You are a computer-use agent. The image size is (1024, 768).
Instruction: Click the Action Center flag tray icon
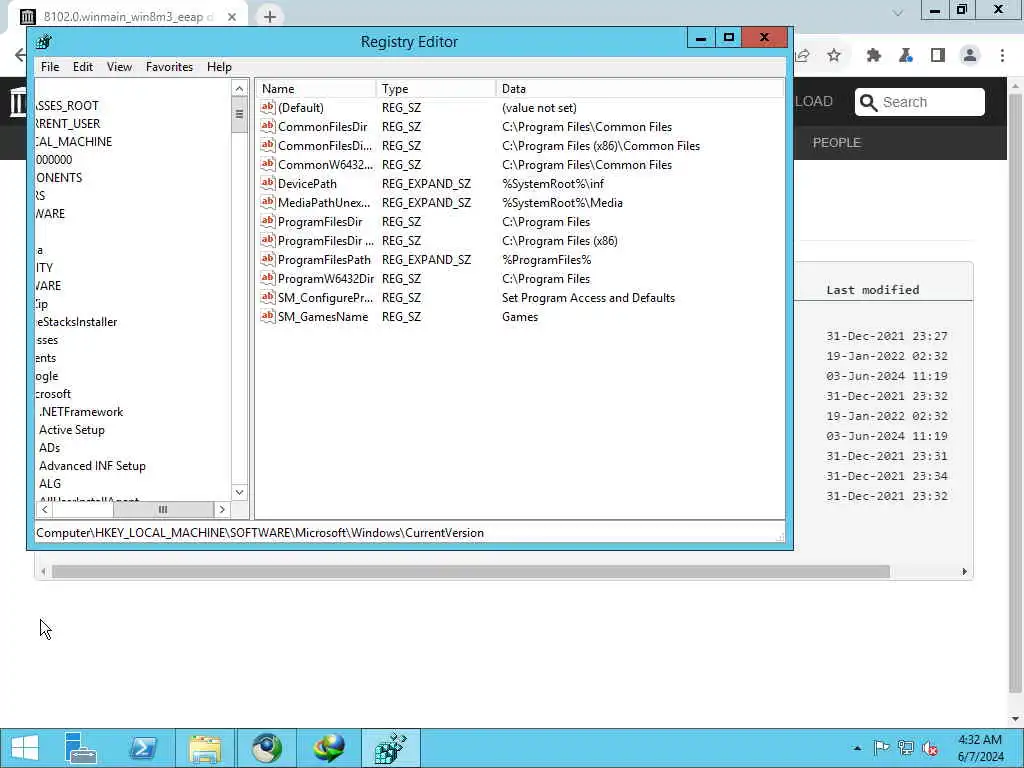(x=881, y=748)
